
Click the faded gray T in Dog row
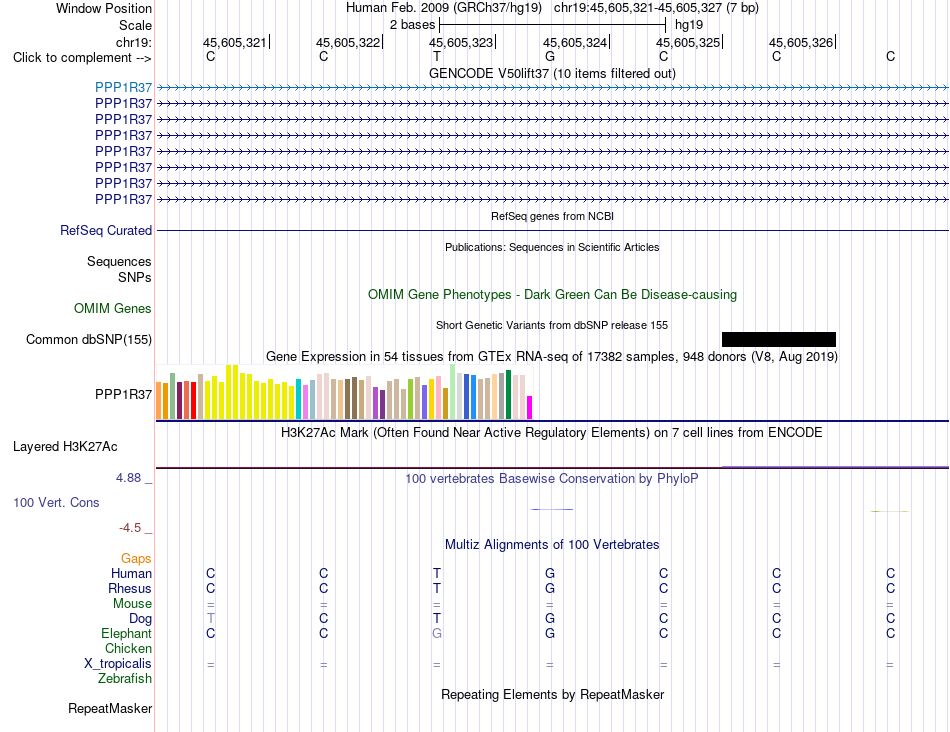click(x=210, y=619)
